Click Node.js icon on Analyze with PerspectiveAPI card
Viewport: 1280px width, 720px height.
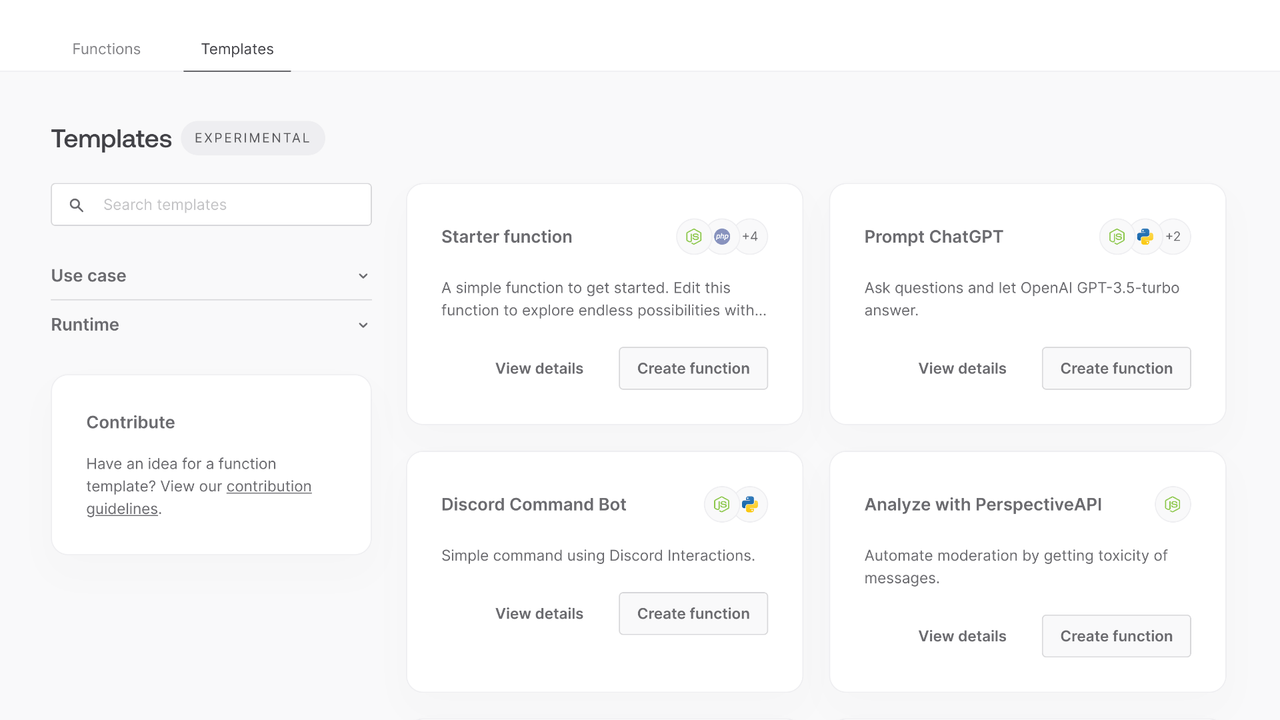1173,505
